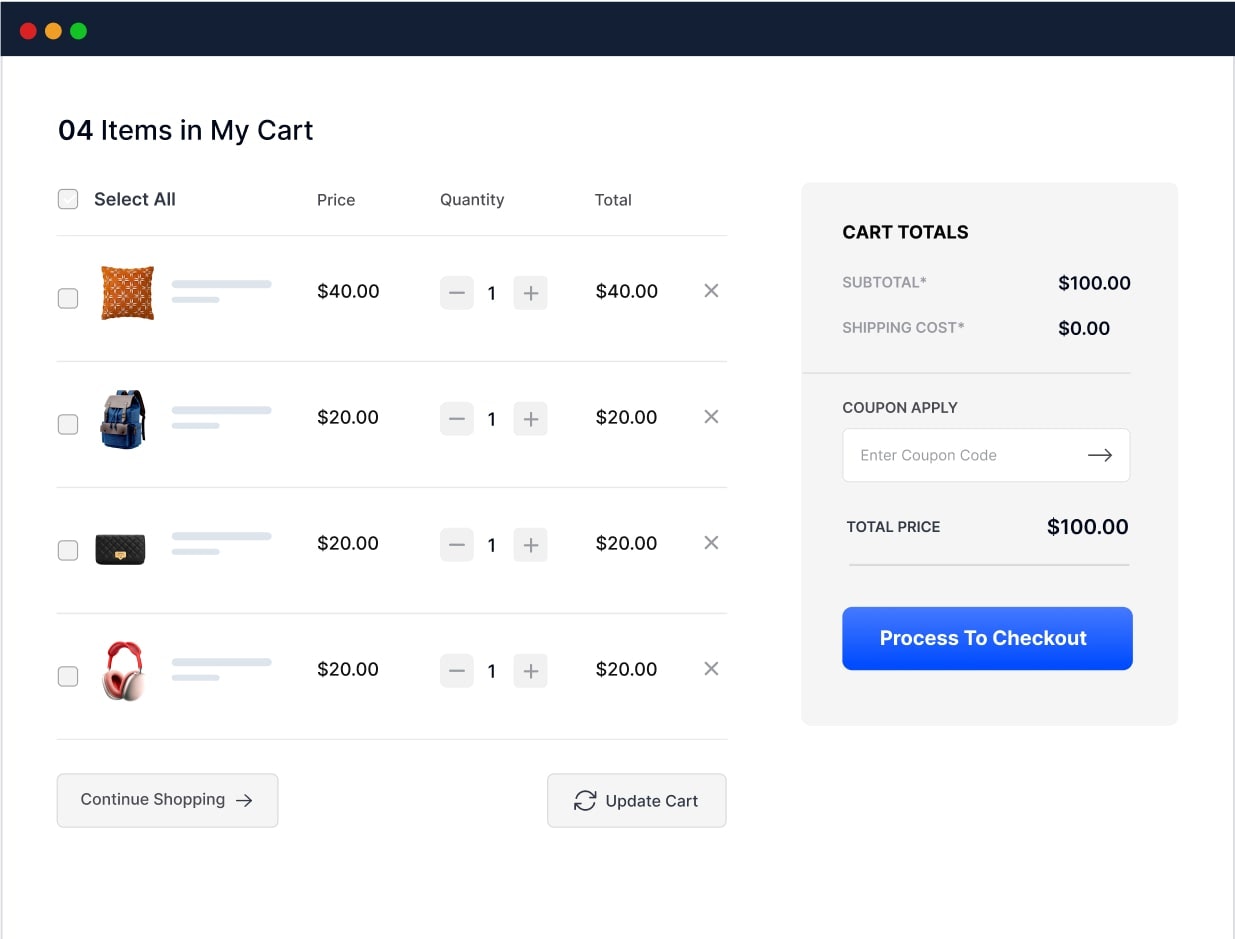Decrease headphones quantity with minus icon
The height and width of the screenshot is (939, 1235).
457,670
